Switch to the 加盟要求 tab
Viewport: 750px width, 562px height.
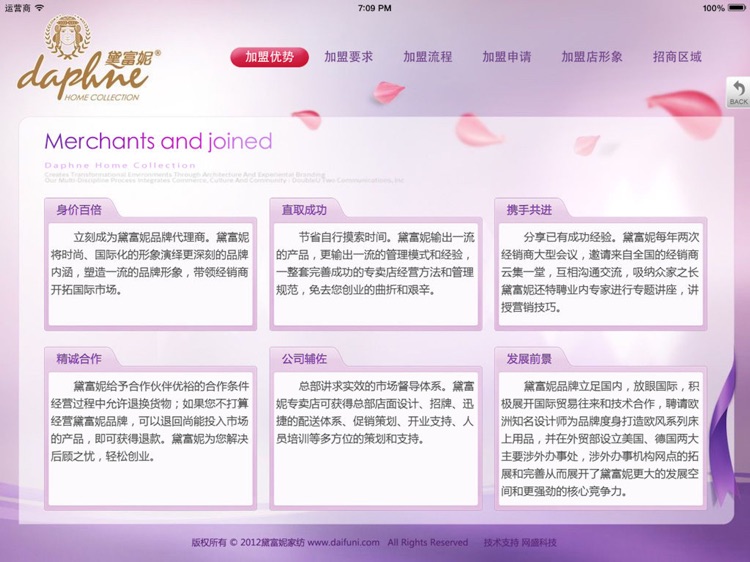[x=348, y=57]
